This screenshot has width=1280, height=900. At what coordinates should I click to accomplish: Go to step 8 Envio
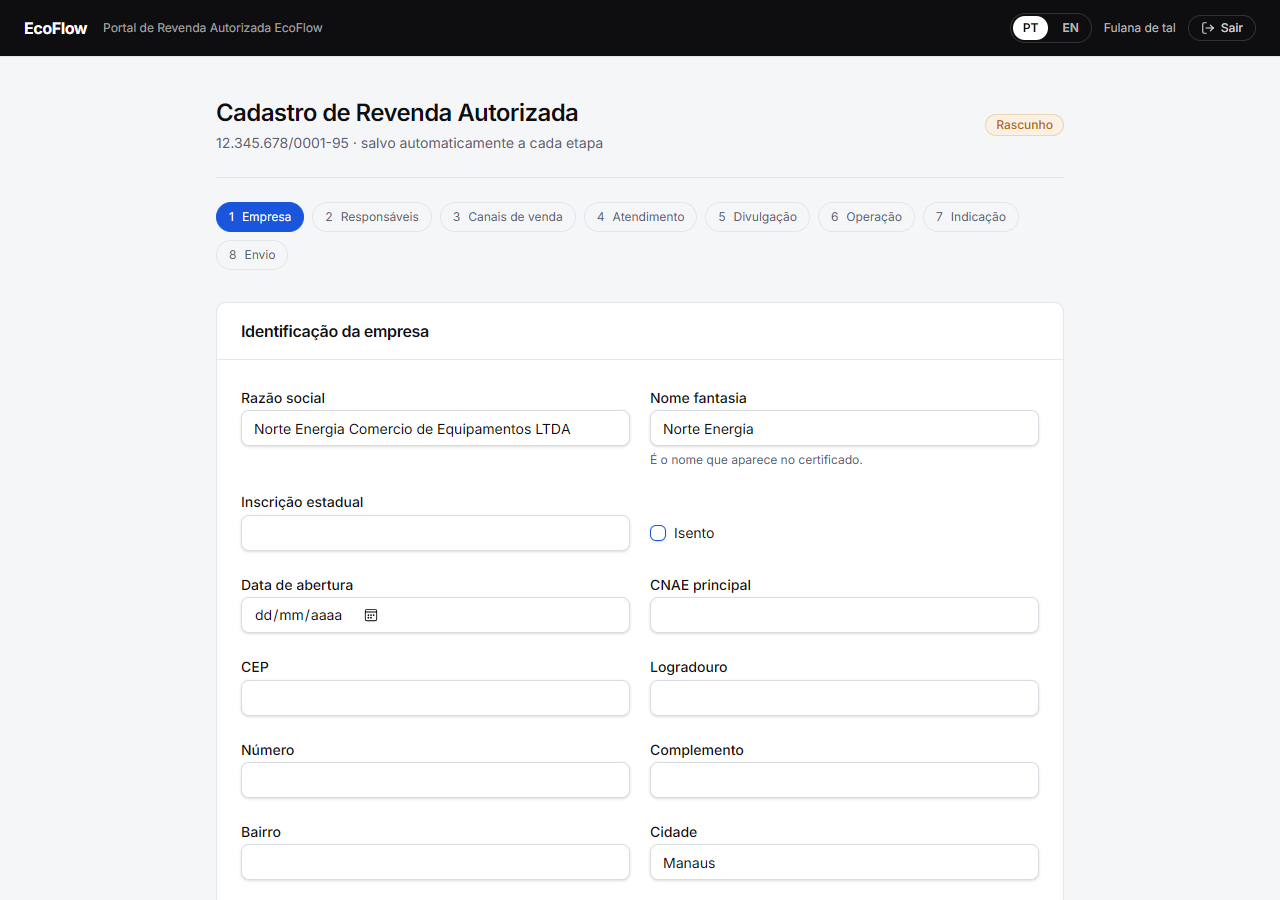point(252,255)
